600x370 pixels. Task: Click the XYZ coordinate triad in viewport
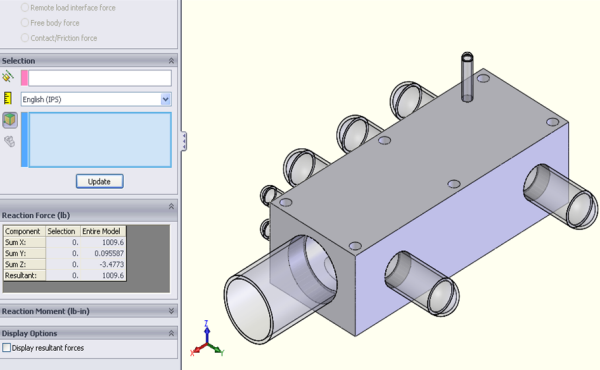tap(207, 339)
